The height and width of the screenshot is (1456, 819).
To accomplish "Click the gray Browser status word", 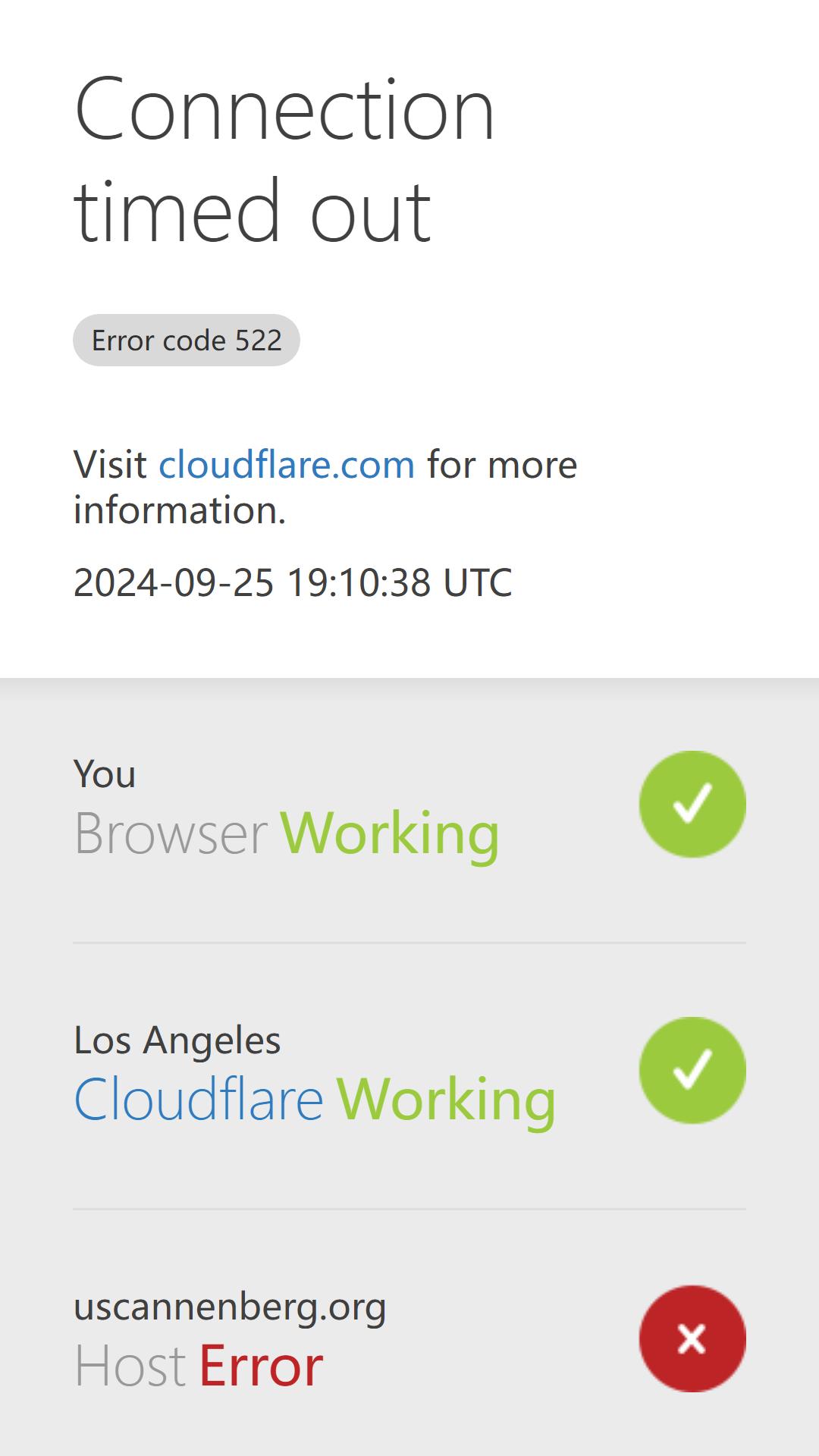I will [x=171, y=833].
